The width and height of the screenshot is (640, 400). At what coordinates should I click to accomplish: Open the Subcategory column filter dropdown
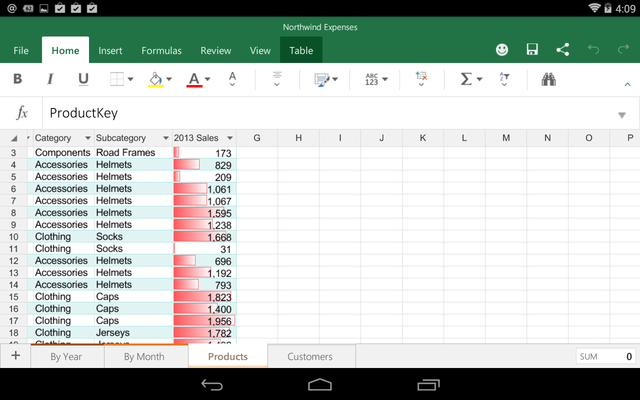coord(166,138)
